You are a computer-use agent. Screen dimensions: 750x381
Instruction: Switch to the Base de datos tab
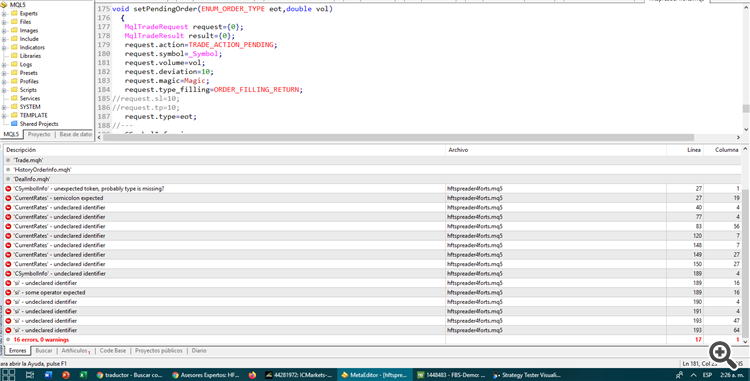76,134
